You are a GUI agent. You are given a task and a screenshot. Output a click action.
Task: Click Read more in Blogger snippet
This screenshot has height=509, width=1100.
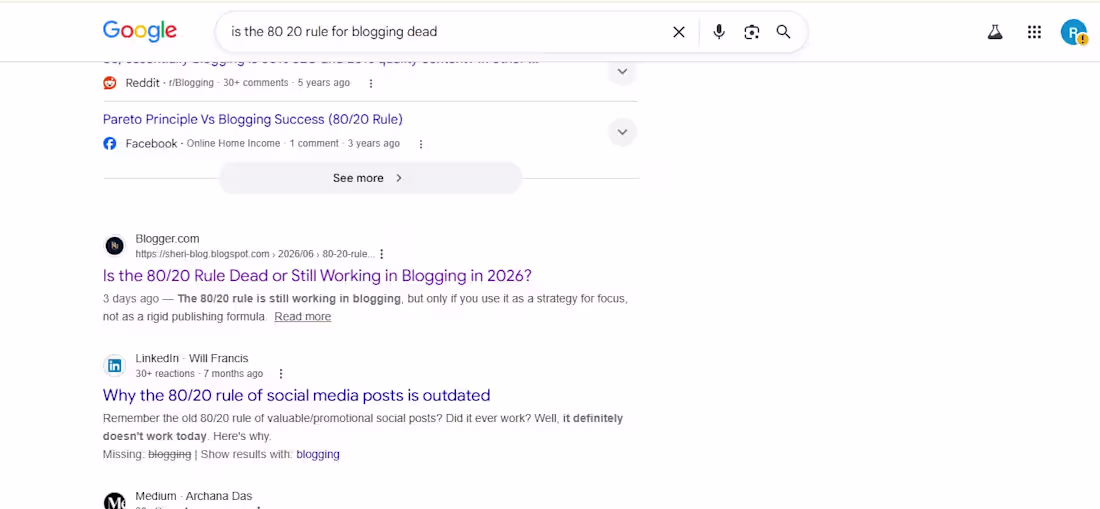coord(302,317)
